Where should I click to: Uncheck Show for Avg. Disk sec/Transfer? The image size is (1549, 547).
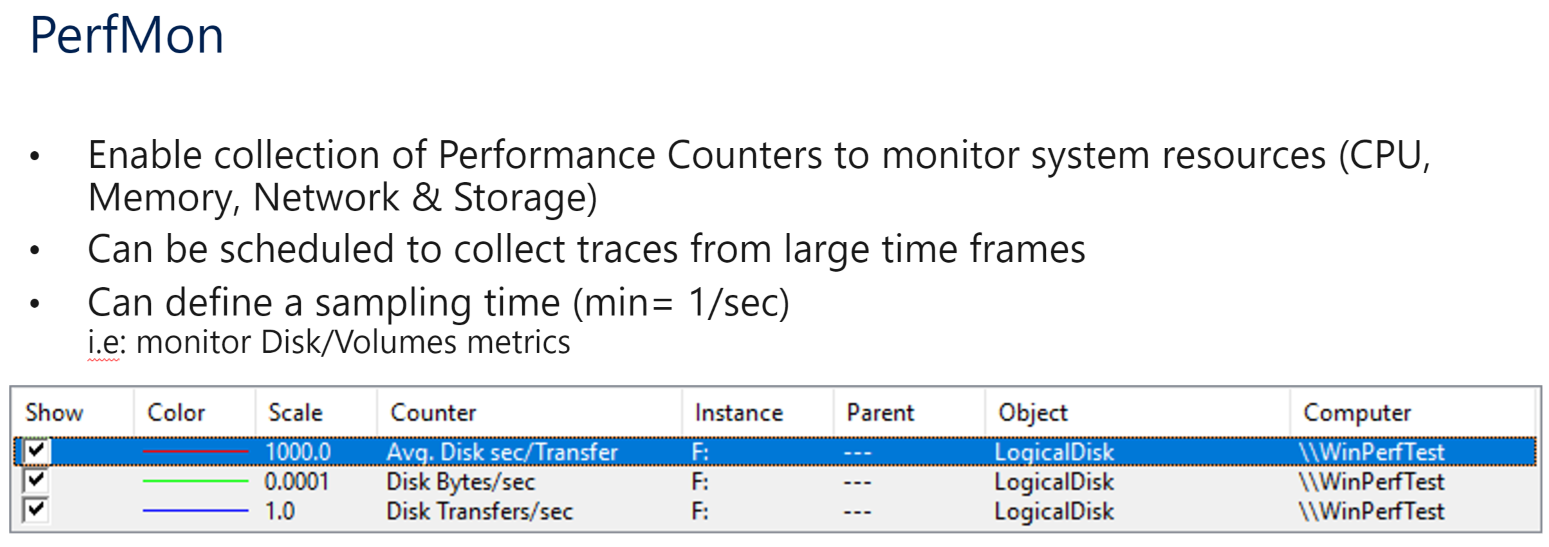click(x=37, y=452)
